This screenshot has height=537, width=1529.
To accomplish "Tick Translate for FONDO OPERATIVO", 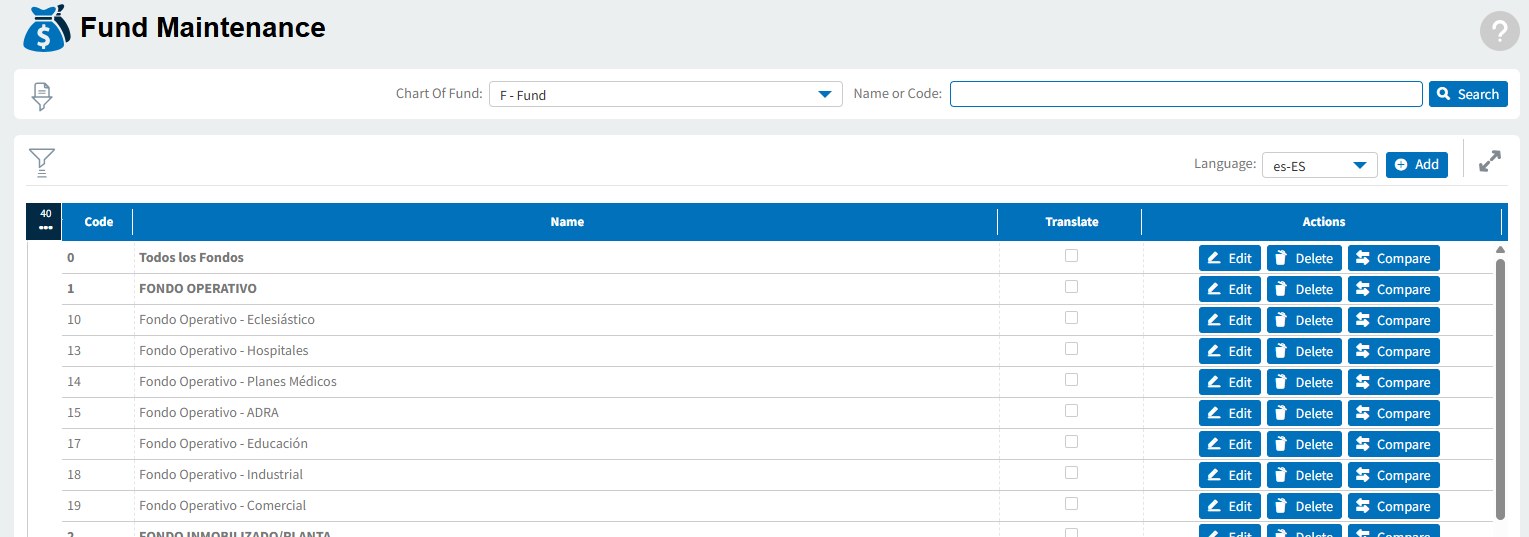I will (1071, 287).
